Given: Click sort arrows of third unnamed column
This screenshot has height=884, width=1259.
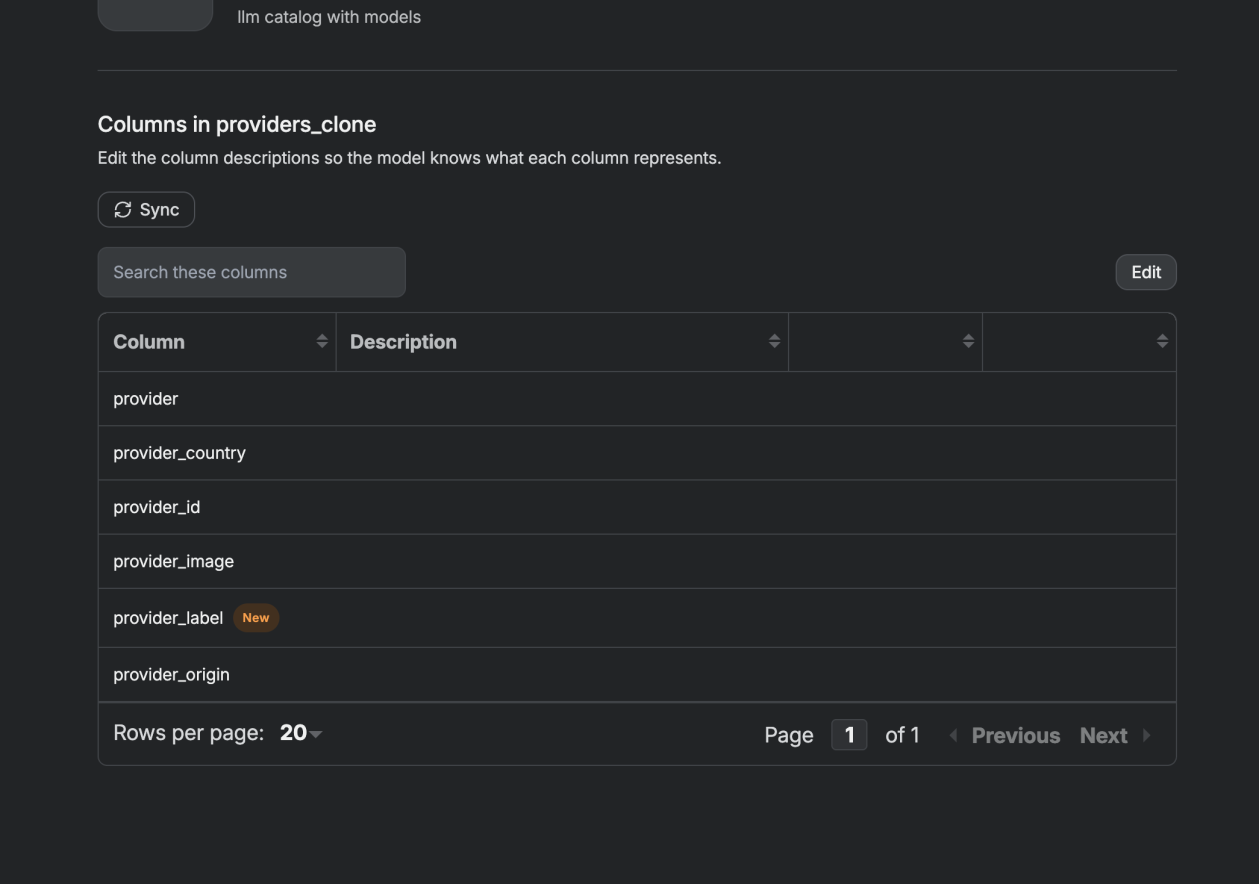Looking at the screenshot, I should (968, 342).
